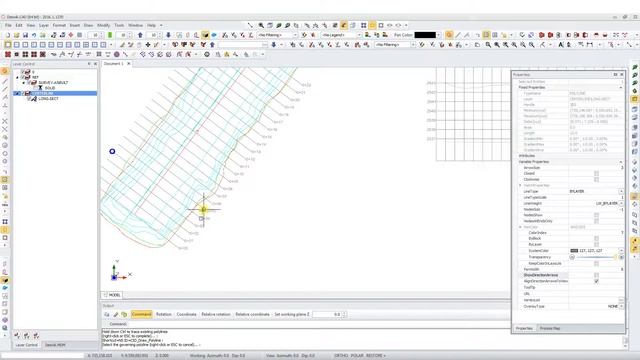Click the Save icon in toolbar

(x=25, y=35)
